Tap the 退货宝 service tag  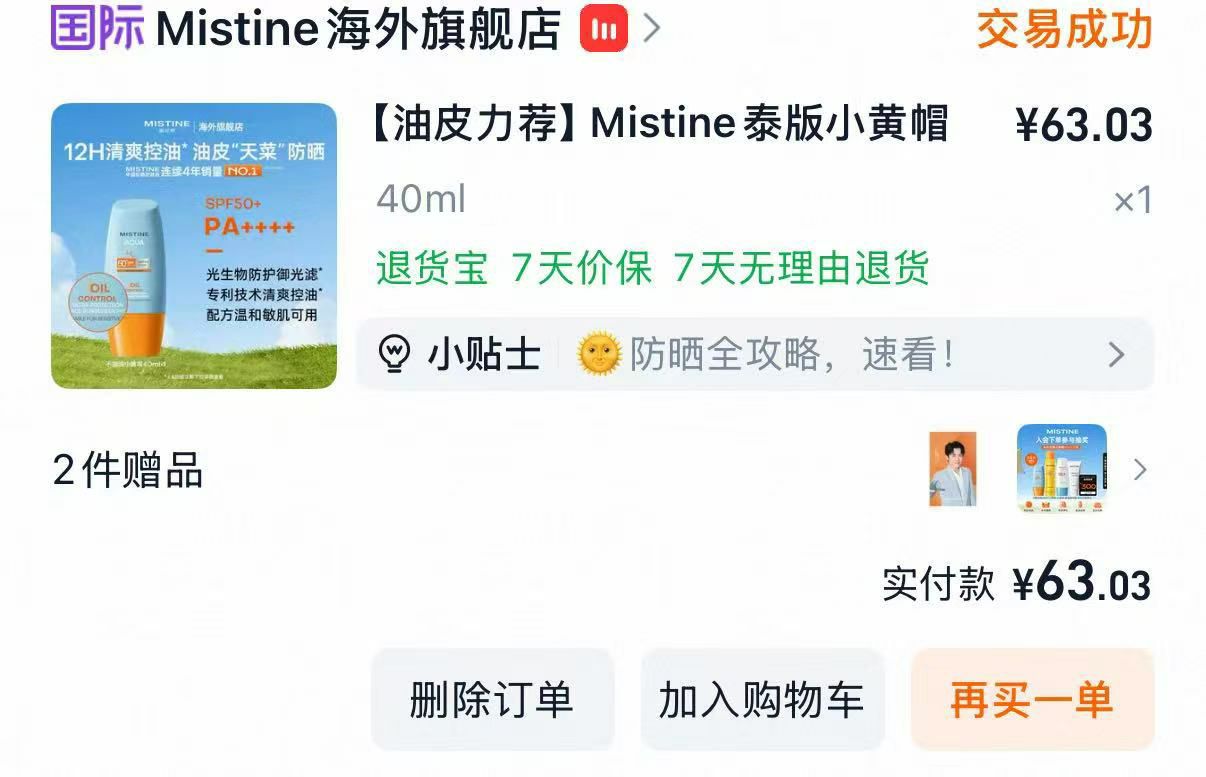point(432,268)
